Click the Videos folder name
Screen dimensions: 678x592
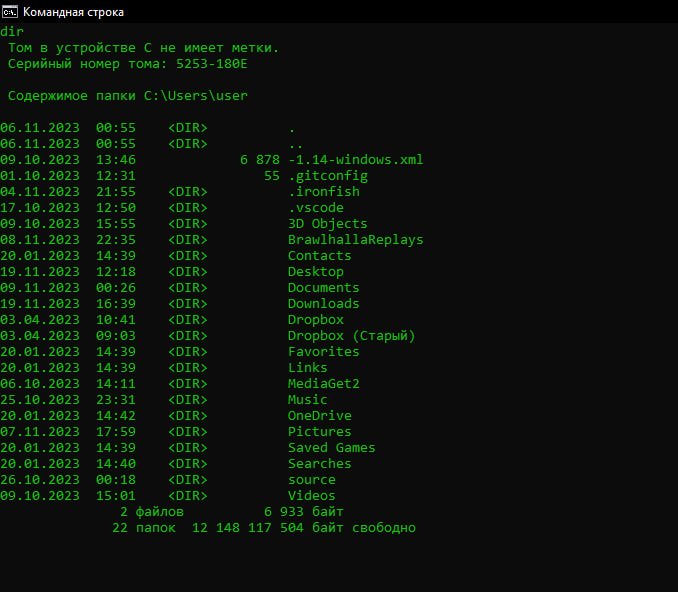coord(312,496)
